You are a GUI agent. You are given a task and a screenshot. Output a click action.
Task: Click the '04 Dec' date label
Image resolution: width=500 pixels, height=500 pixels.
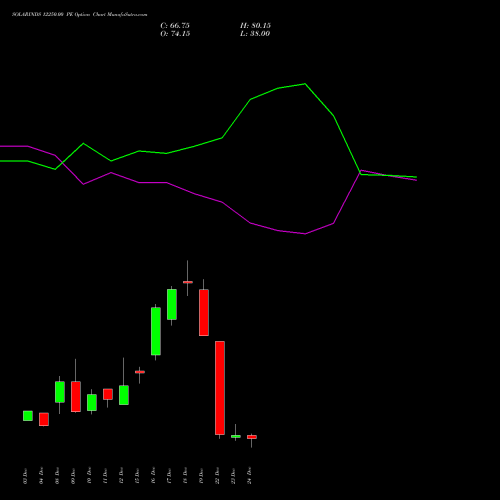point(41,476)
